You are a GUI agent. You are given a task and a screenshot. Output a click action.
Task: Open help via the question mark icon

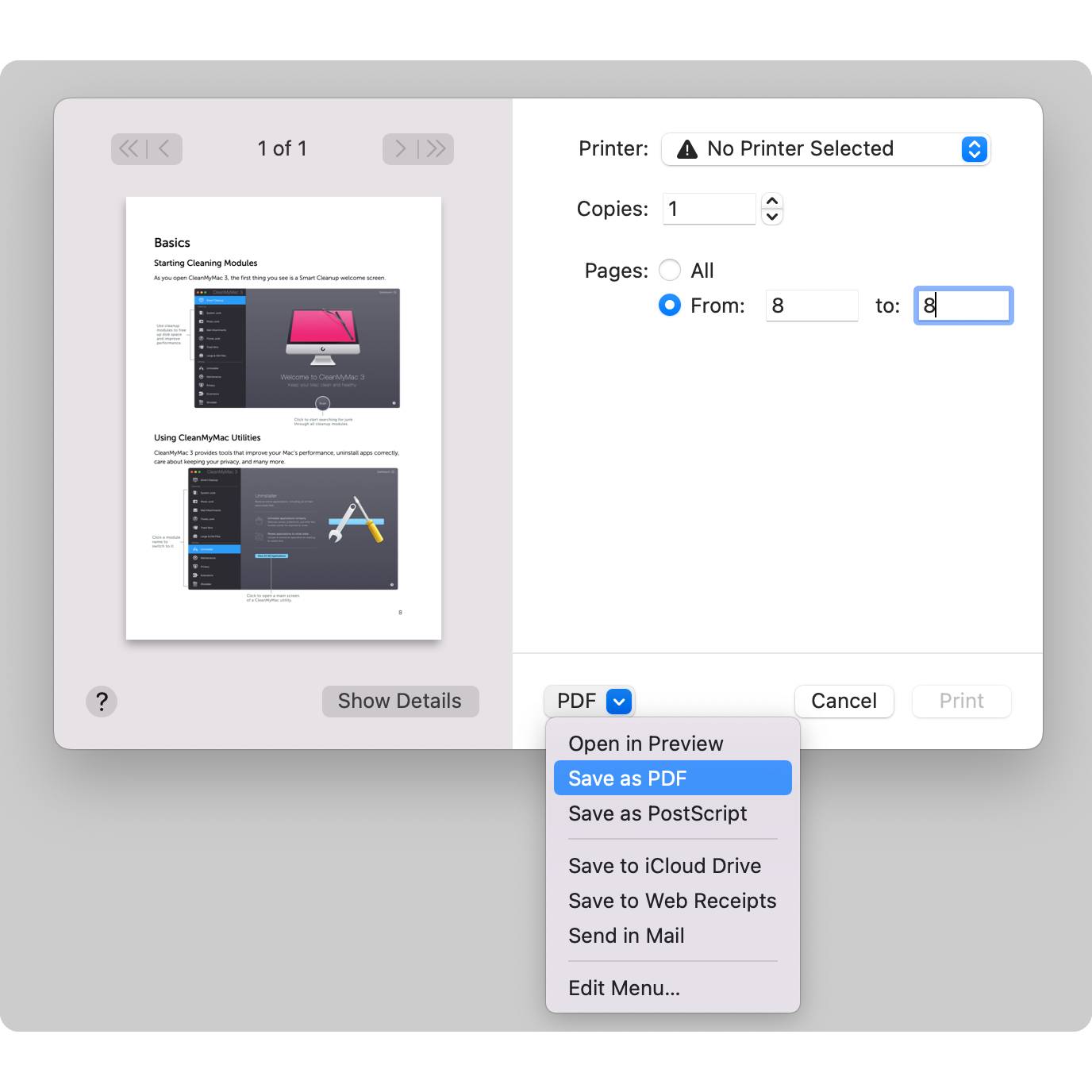tap(102, 701)
